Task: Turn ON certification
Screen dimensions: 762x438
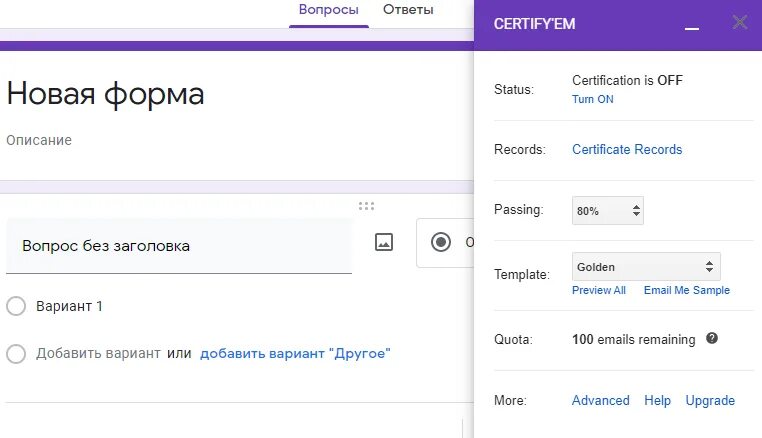Action: pos(593,99)
